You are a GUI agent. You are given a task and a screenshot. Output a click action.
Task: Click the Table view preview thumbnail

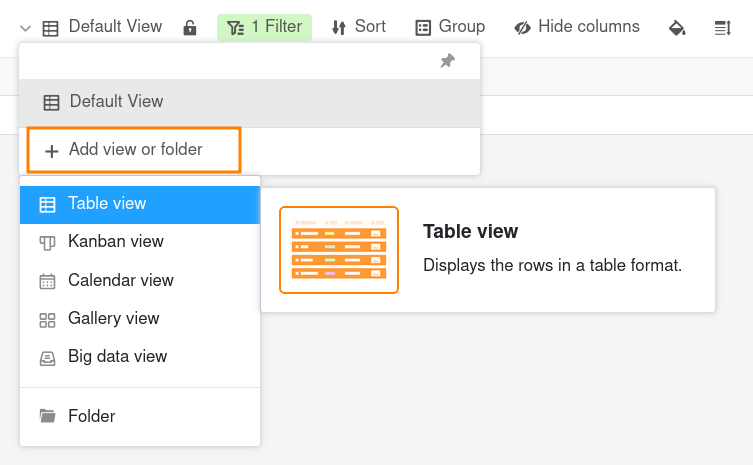point(339,250)
